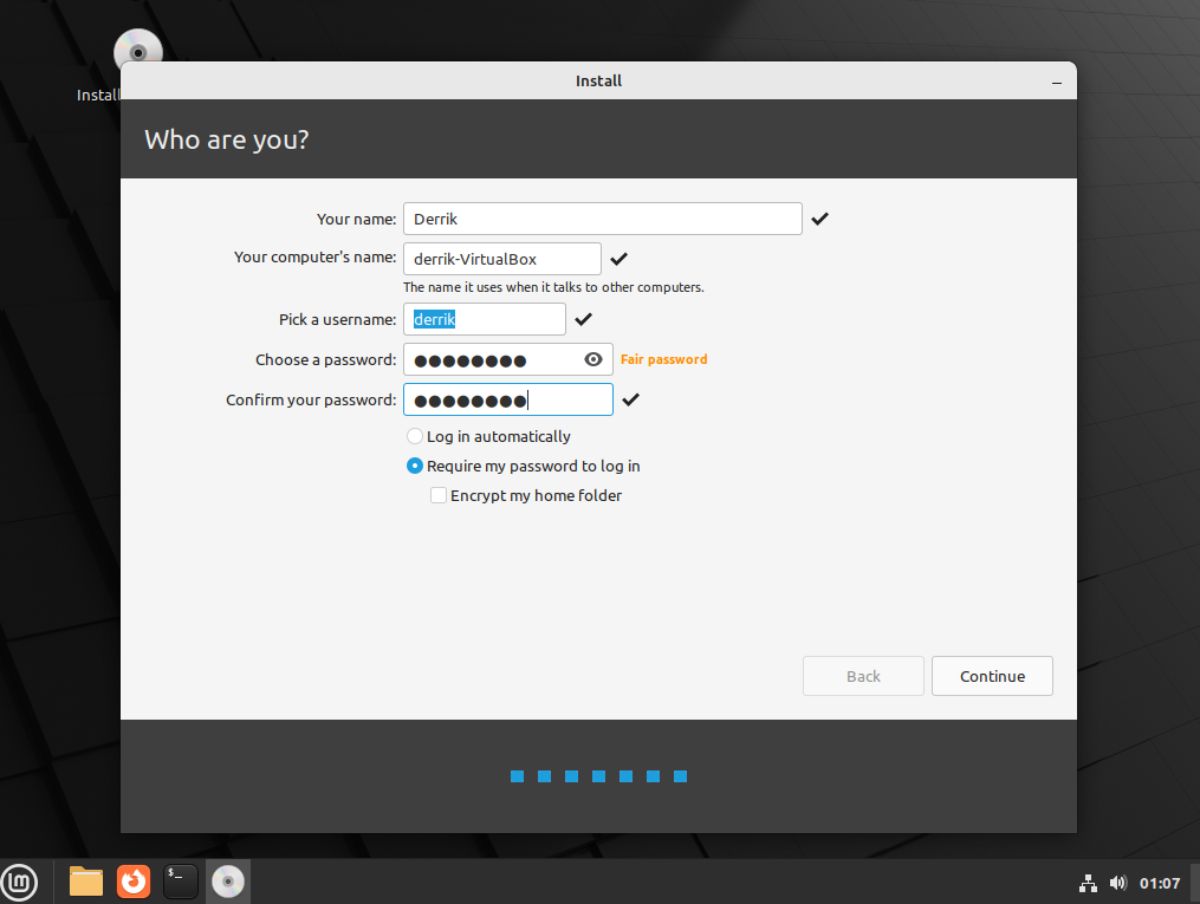Click the clock in the system tray
This screenshot has width=1200, height=904.
coord(1158,883)
